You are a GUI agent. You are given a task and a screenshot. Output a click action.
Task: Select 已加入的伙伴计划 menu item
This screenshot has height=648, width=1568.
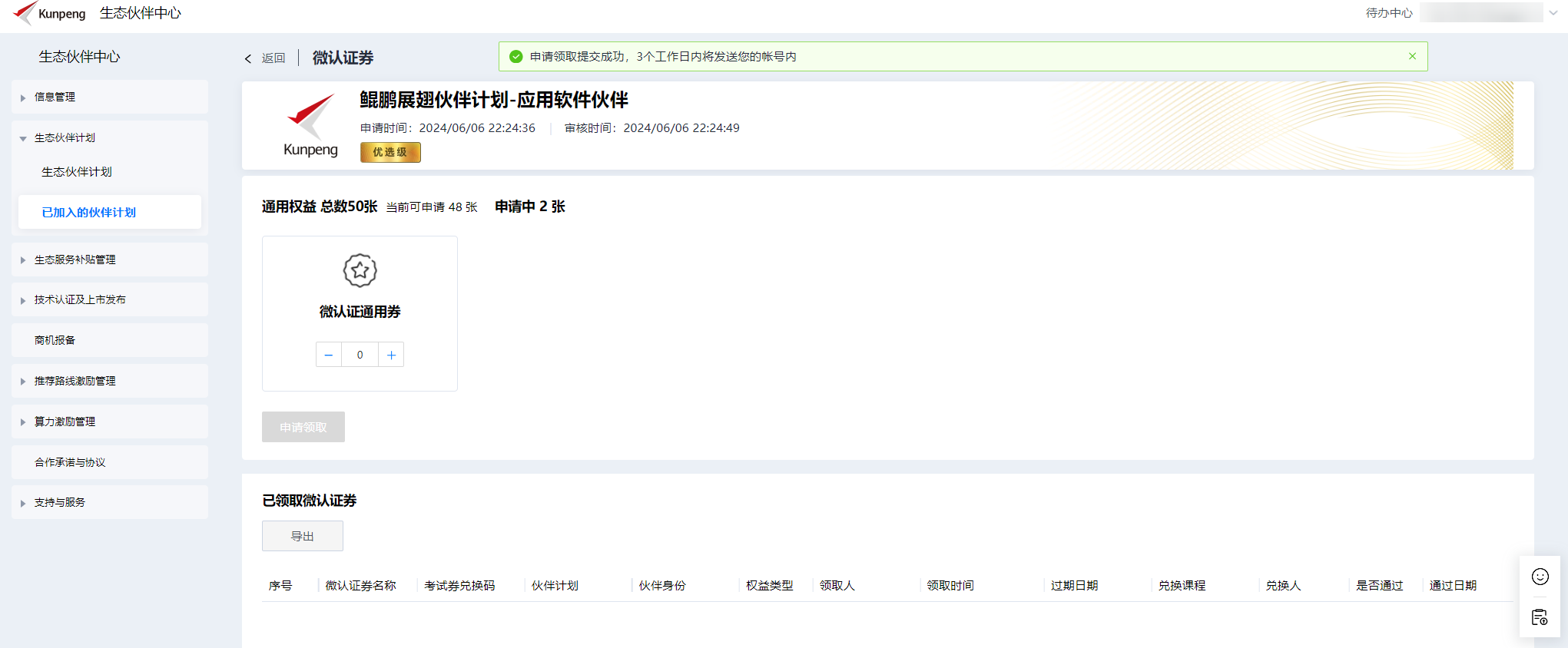(110, 212)
